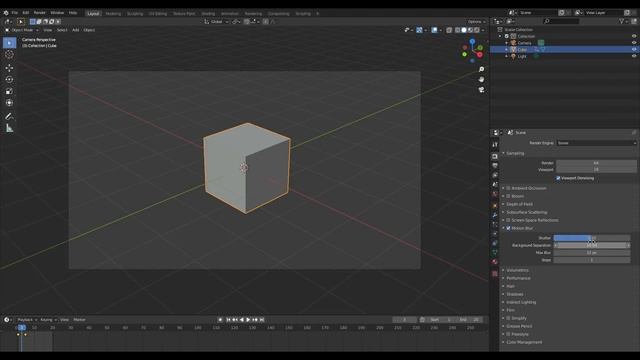Expand the Performance panel
Screen dimensions: 640x360
pos(518,278)
